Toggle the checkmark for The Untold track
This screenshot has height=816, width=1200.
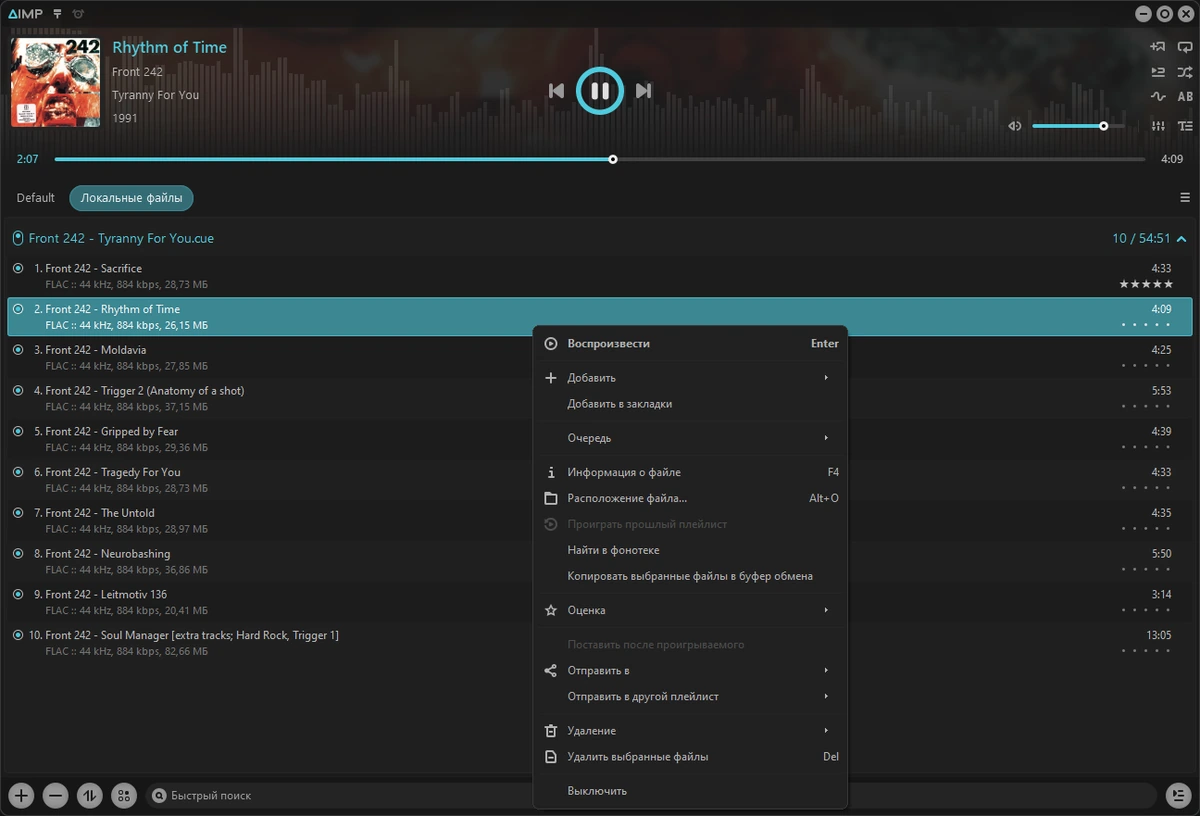18,512
